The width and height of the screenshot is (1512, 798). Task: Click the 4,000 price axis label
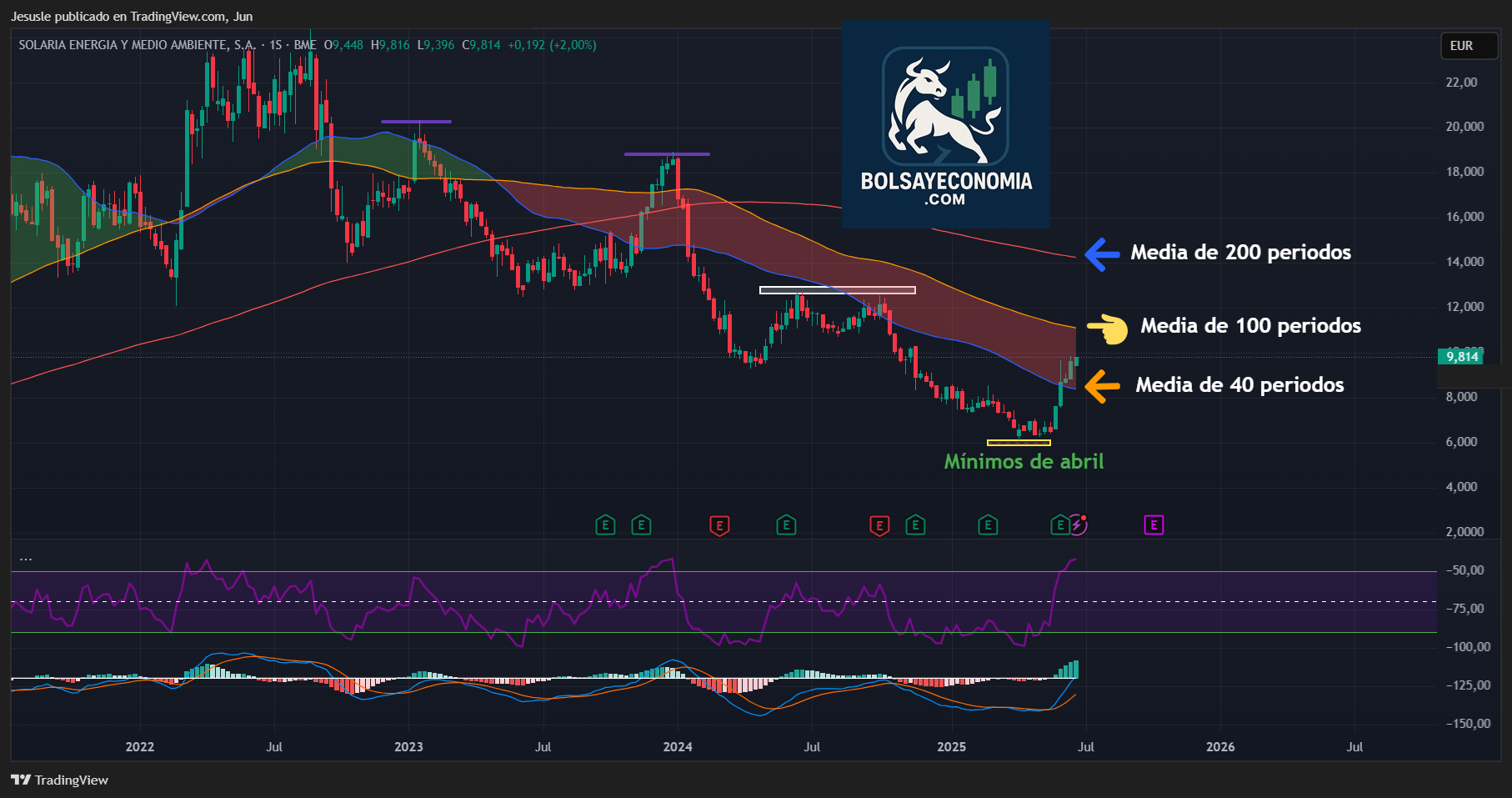1461,487
